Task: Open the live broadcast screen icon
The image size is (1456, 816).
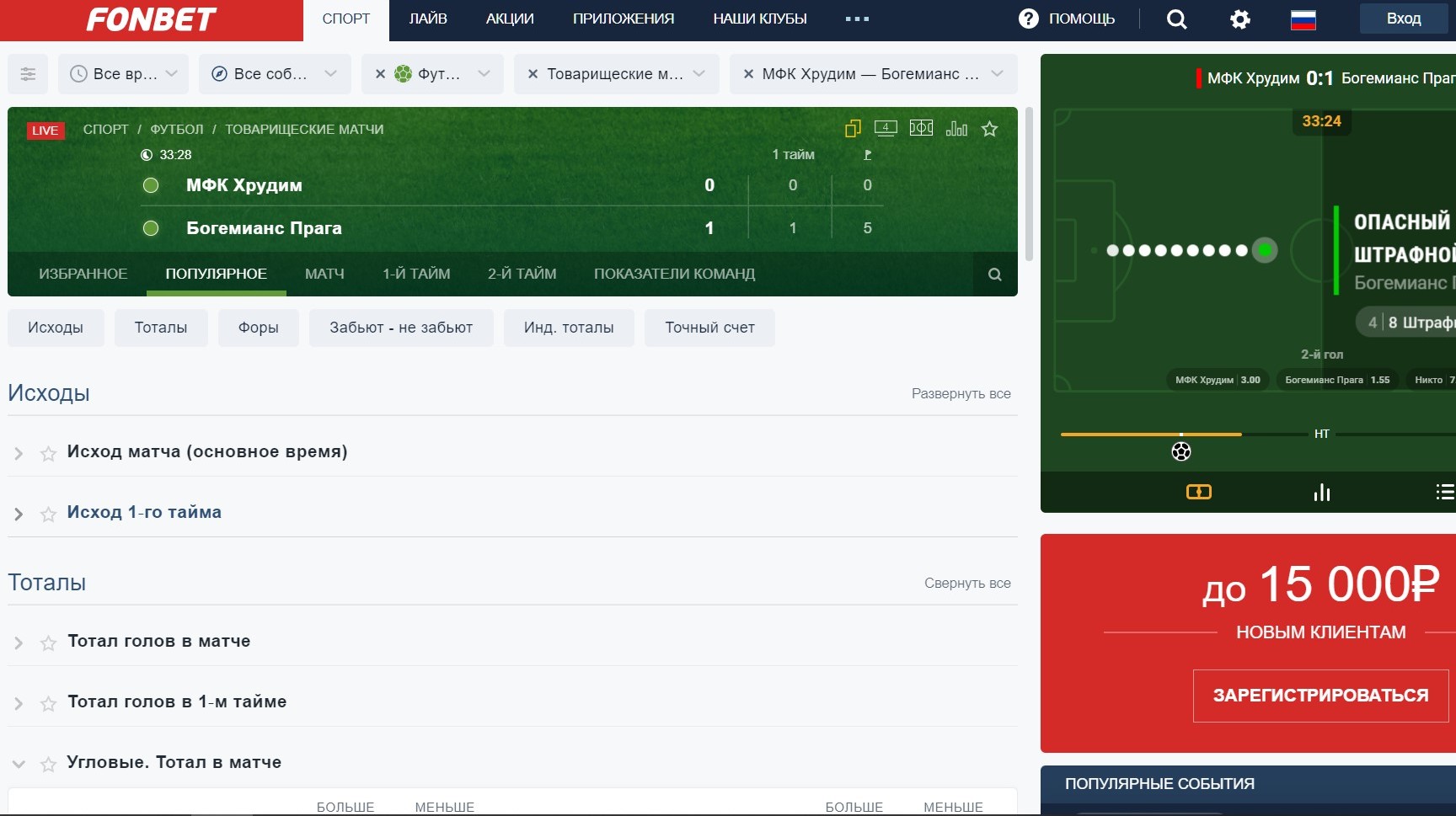Action: (x=886, y=128)
